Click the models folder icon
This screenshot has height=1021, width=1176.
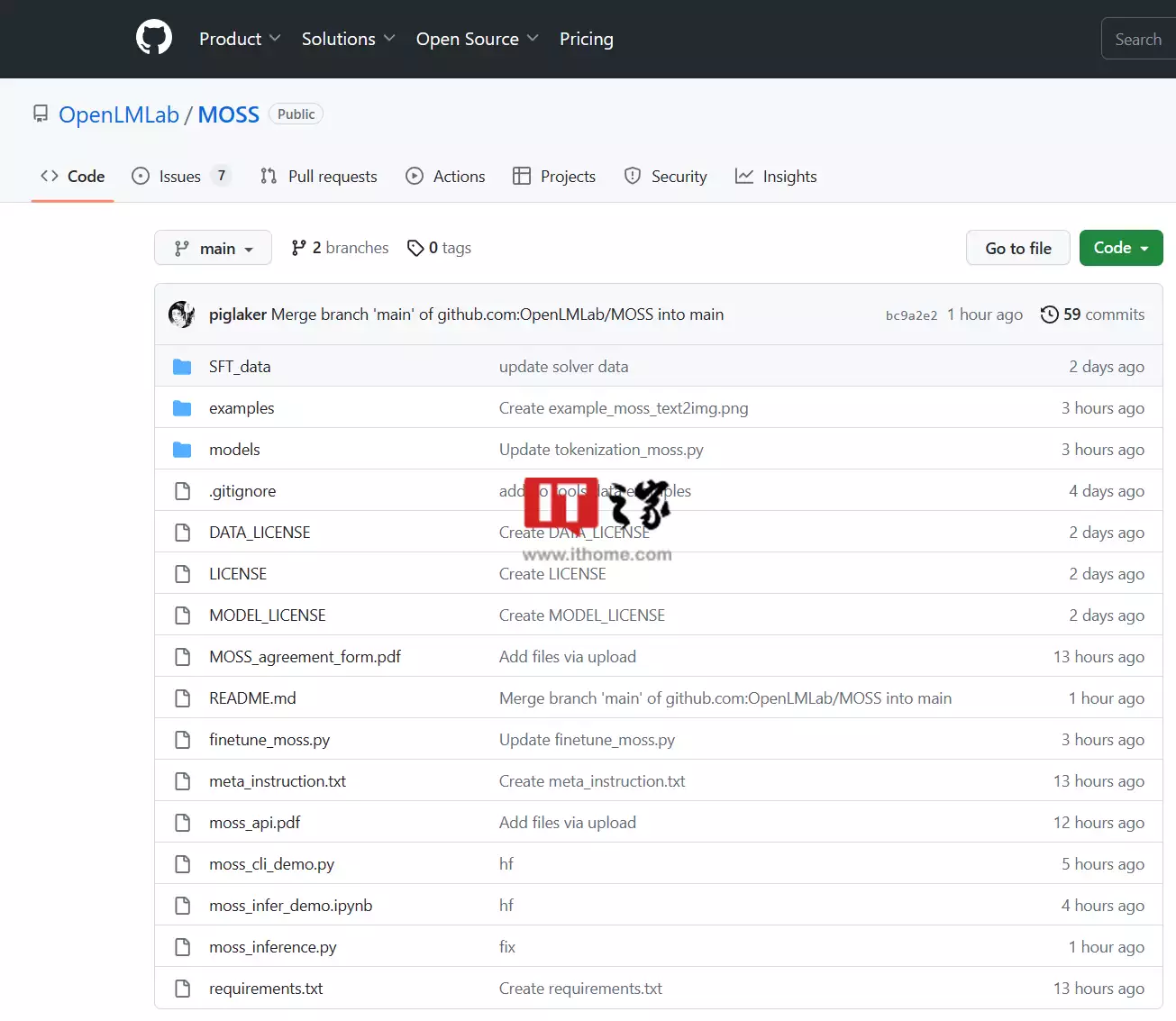tap(182, 450)
